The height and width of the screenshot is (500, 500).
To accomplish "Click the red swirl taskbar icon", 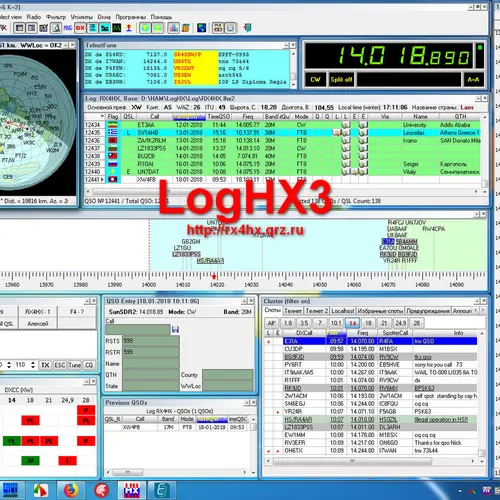I will tap(101, 490).
